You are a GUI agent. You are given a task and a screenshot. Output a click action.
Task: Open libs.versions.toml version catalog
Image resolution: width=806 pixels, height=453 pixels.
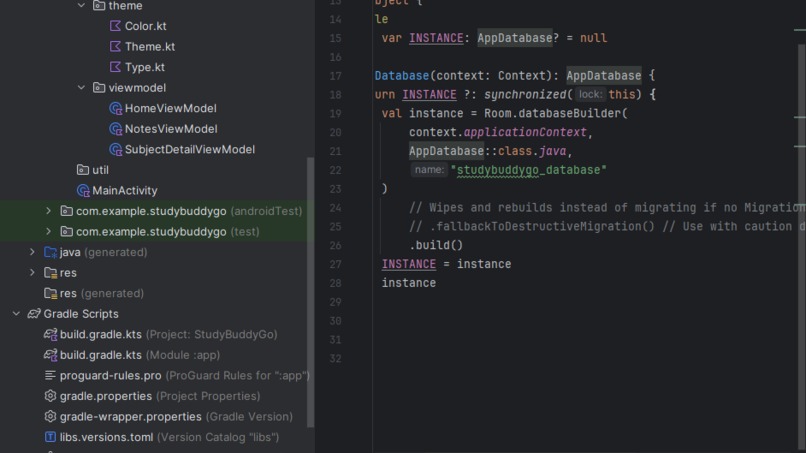[x=169, y=437]
